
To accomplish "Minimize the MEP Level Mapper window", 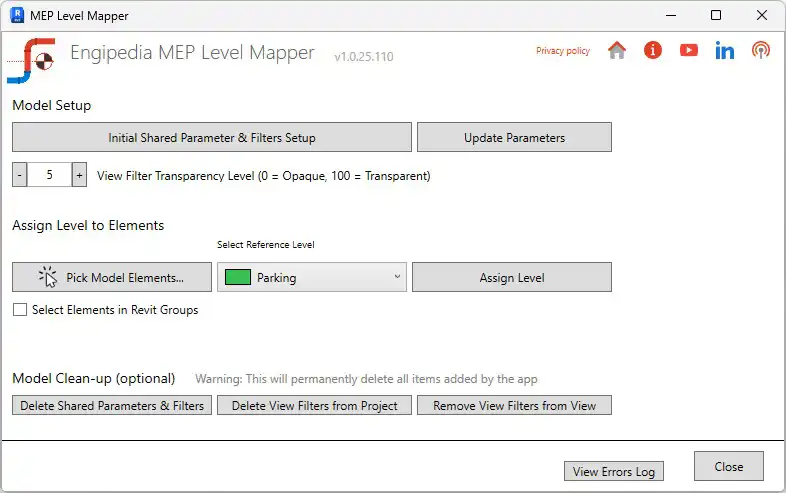I will pos(671,15).
